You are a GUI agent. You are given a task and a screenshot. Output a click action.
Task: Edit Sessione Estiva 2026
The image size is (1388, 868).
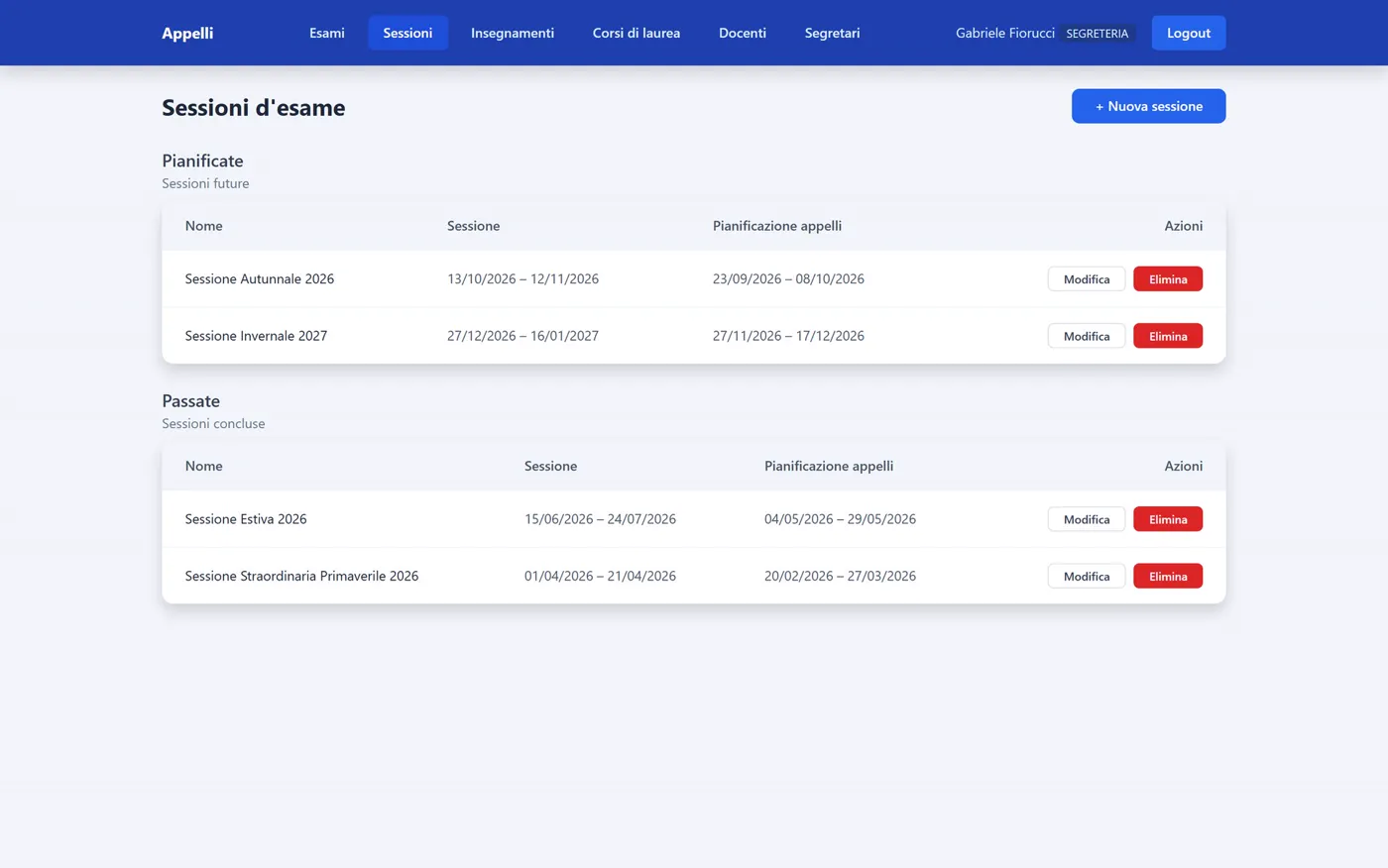click(x=1087, y=519)
